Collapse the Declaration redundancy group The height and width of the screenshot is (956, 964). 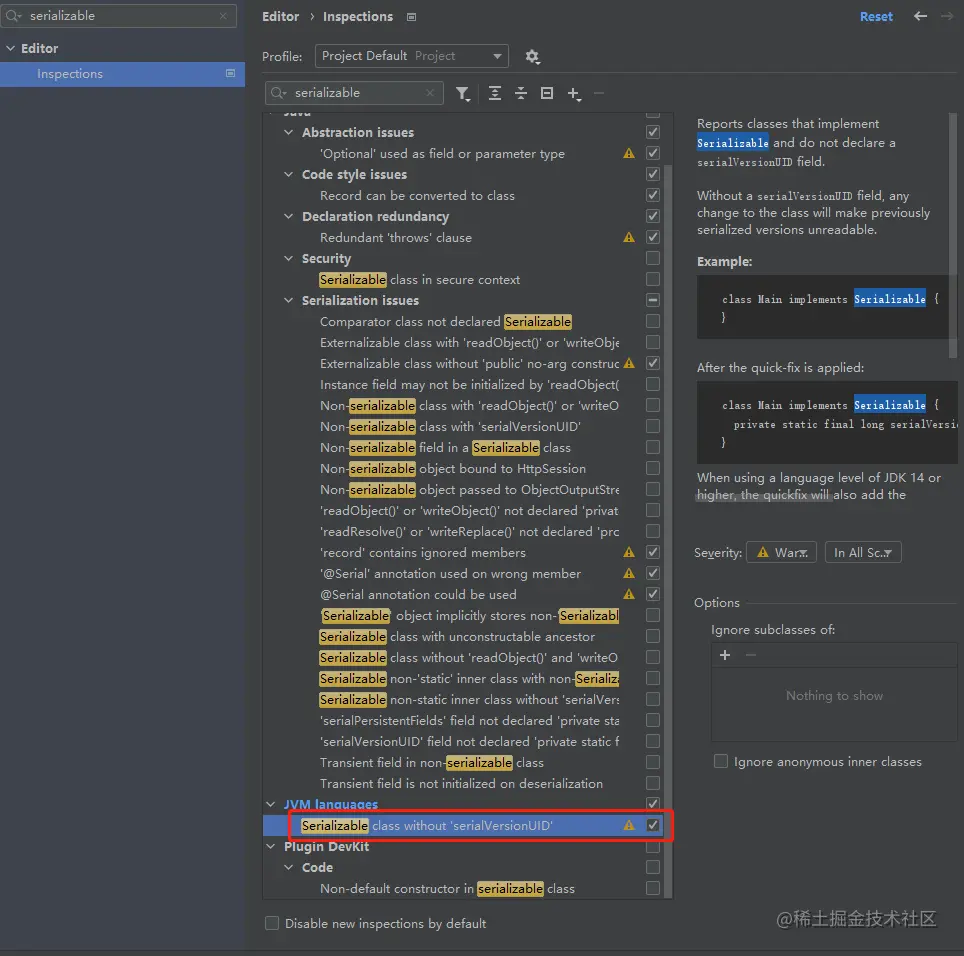click(288, 216)
